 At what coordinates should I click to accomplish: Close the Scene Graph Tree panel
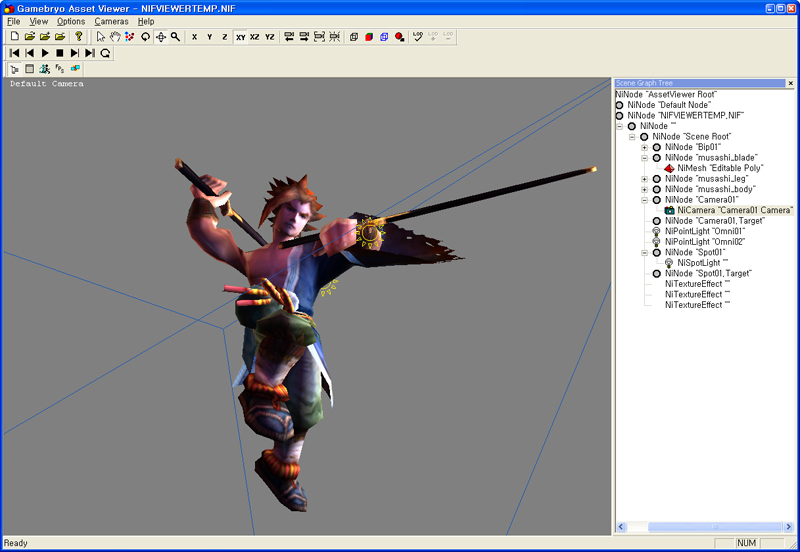click(790, 83)
